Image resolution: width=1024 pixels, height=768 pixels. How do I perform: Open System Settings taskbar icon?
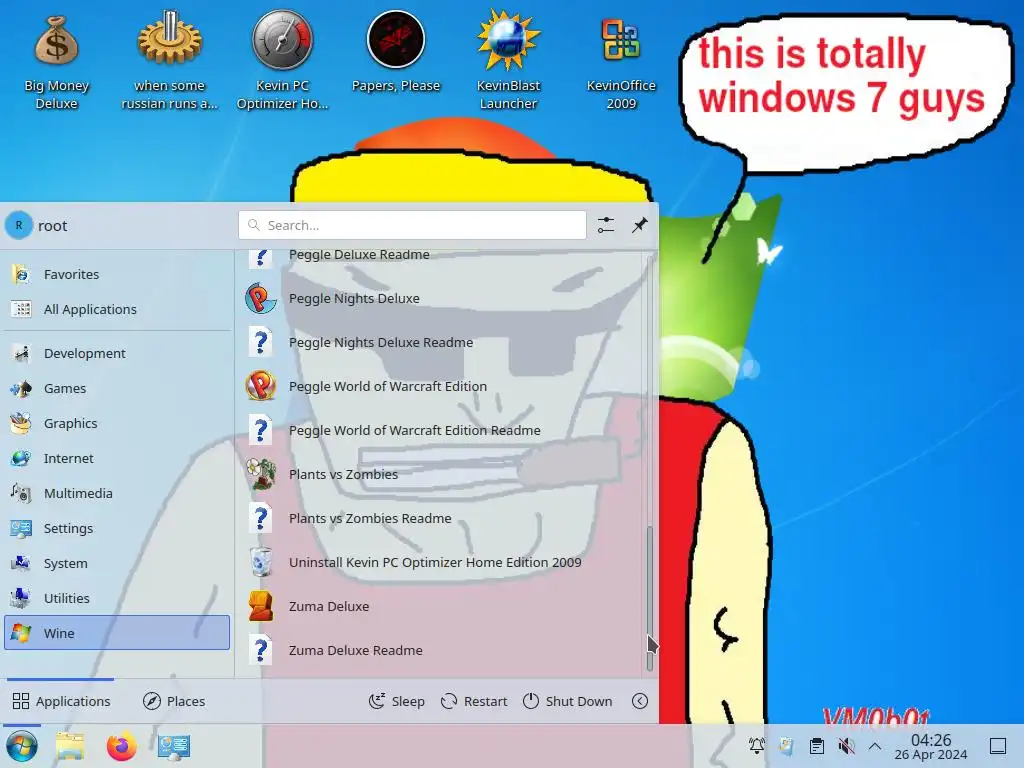click(174, 746)
